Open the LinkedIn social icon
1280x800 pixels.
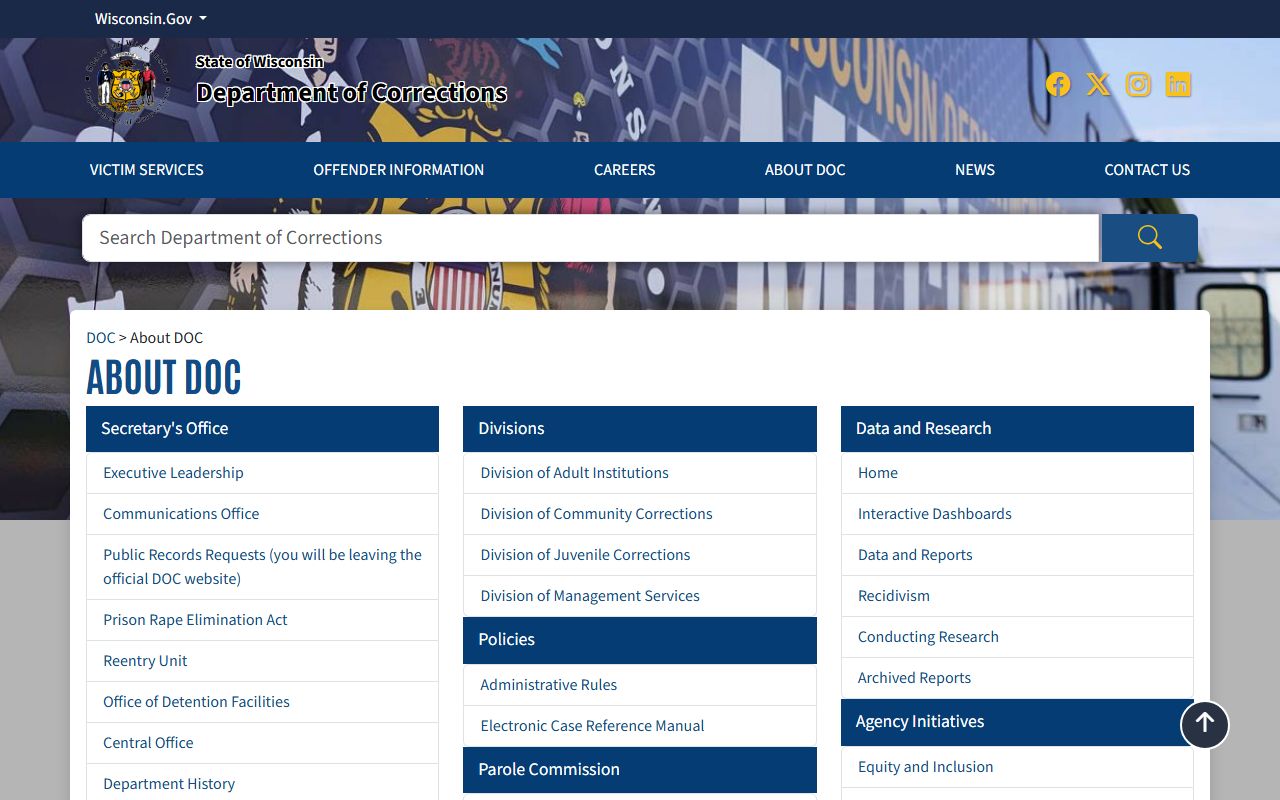tap(1178, 85)
